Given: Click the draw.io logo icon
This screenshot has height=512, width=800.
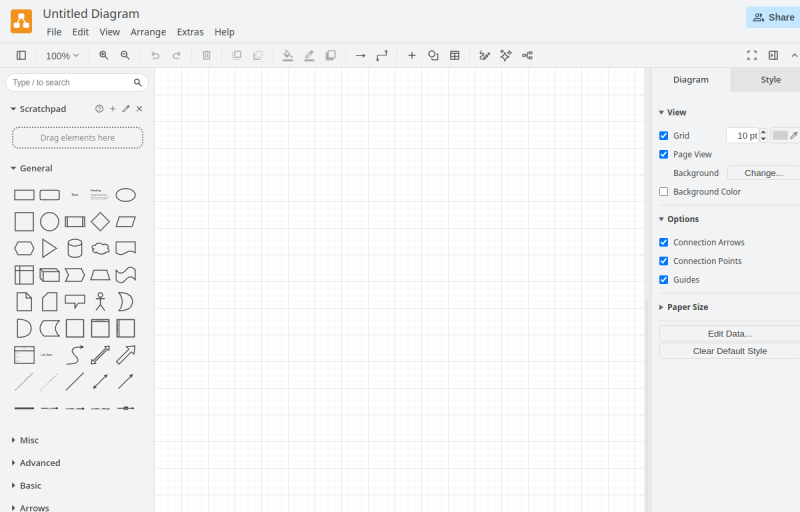Looking at the screenshot, I should 21,21.
